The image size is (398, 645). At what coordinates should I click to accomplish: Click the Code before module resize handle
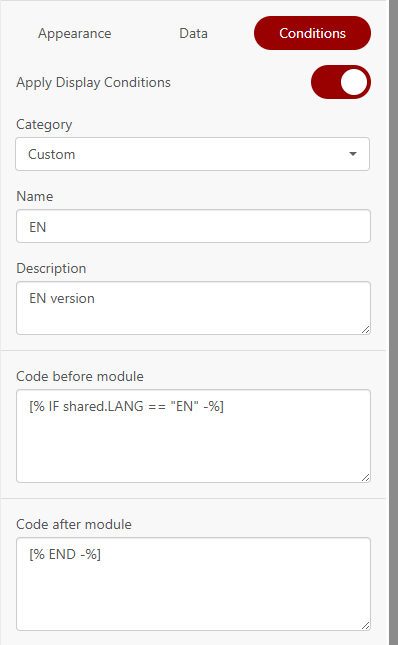pyautogui.click(x=366, y=478)
